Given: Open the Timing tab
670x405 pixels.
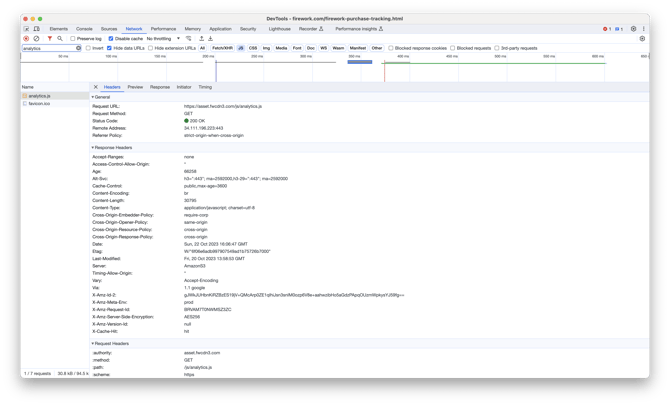Looking at the screenshot, I should tap(205, 87).
